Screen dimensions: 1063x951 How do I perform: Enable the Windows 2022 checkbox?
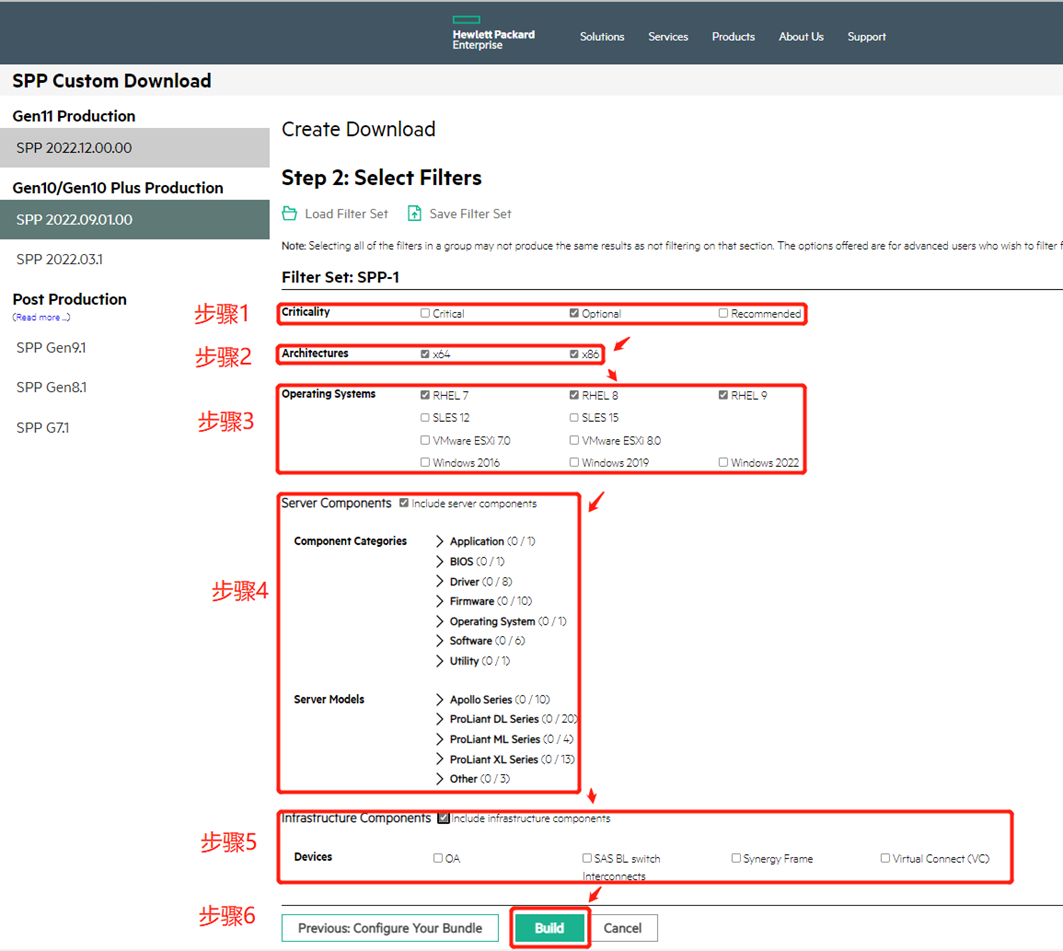pyautogui.click(x=724, y=463)
